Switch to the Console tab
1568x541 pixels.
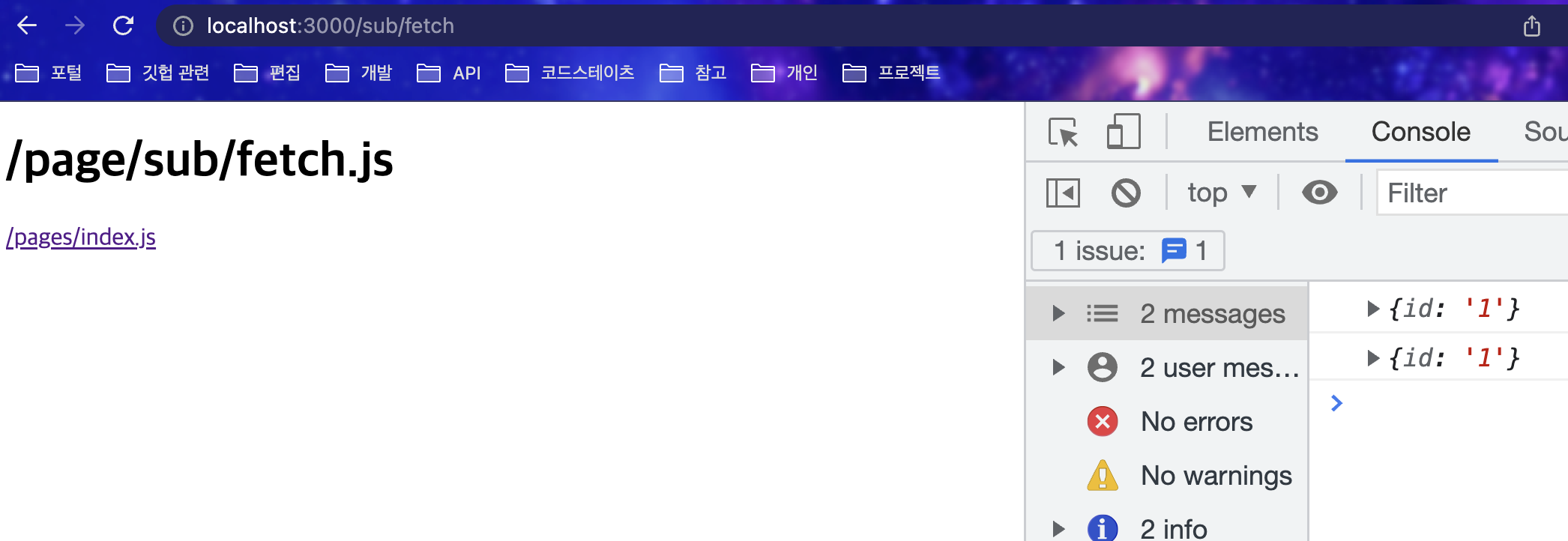[1421, 132]
